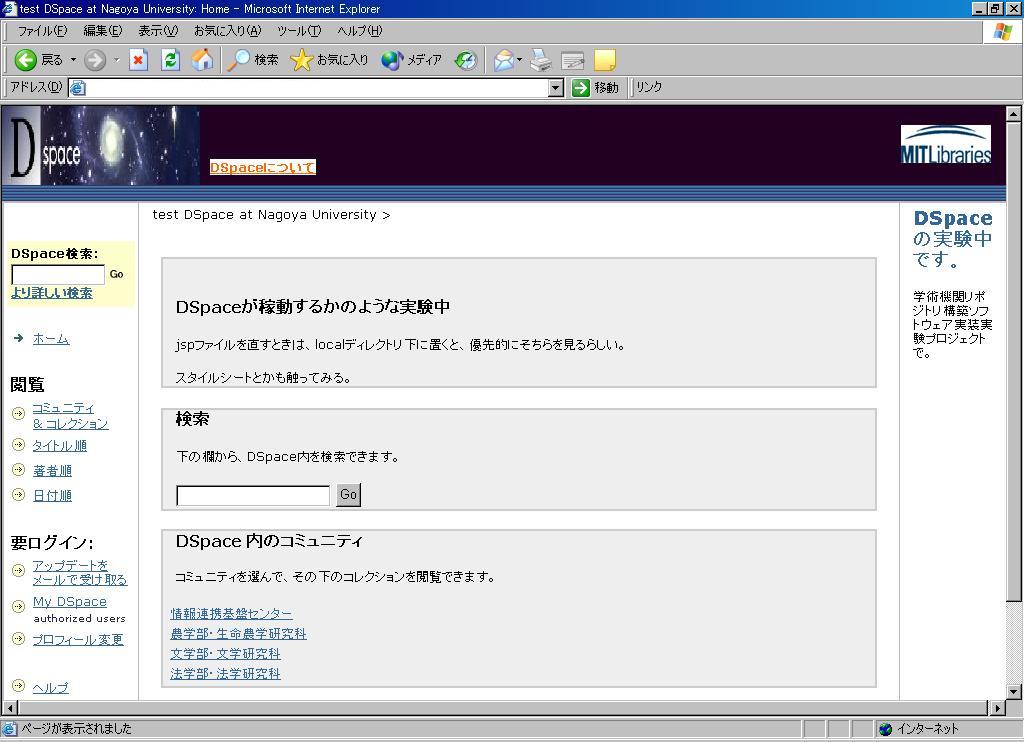Open the Search (検索) toolbar button
Image resolution: width=1024 pixels, height=742 pixels.
click(x=253, y=60)
